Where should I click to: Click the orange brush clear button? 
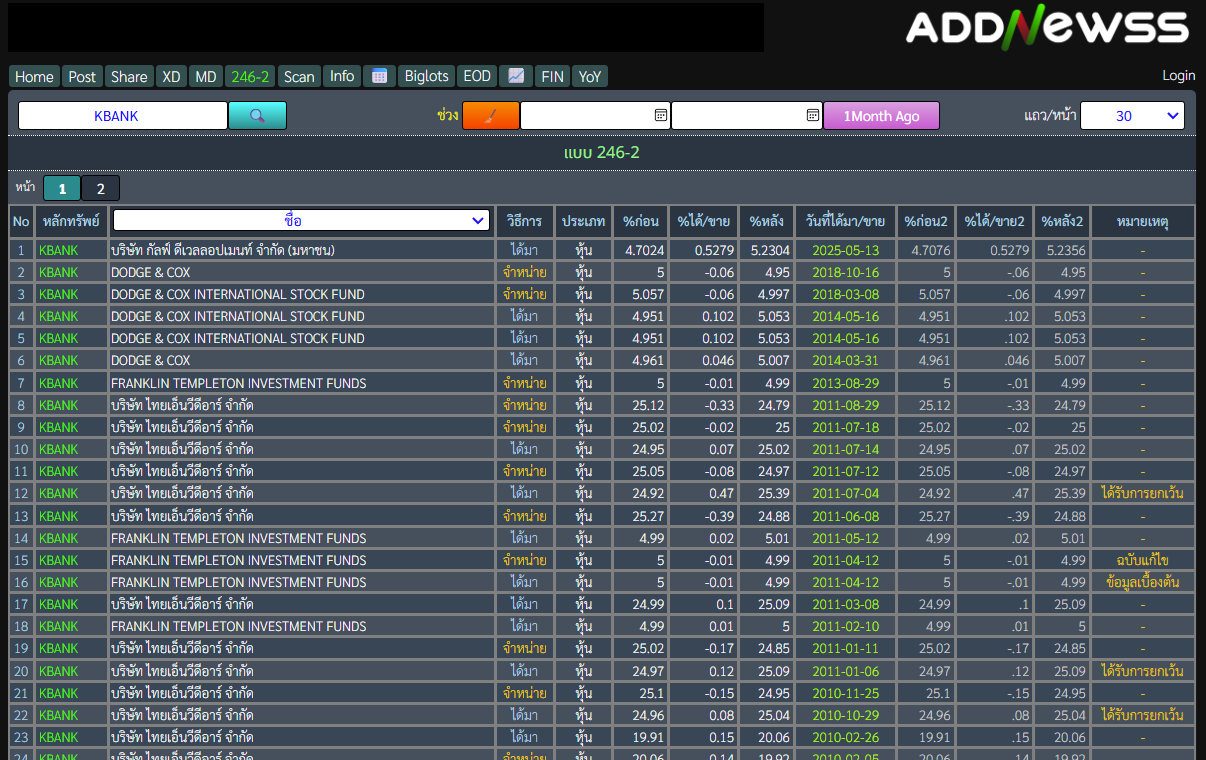[491, 116]
